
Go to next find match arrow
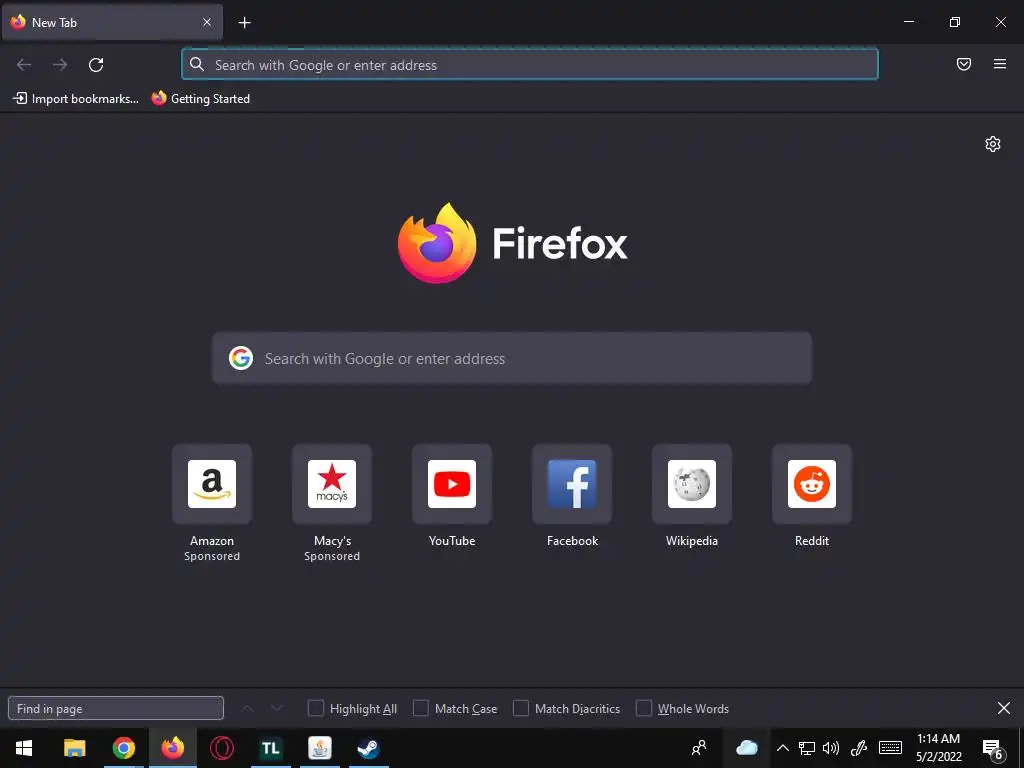pyautogui.click(x=277, y=709)
